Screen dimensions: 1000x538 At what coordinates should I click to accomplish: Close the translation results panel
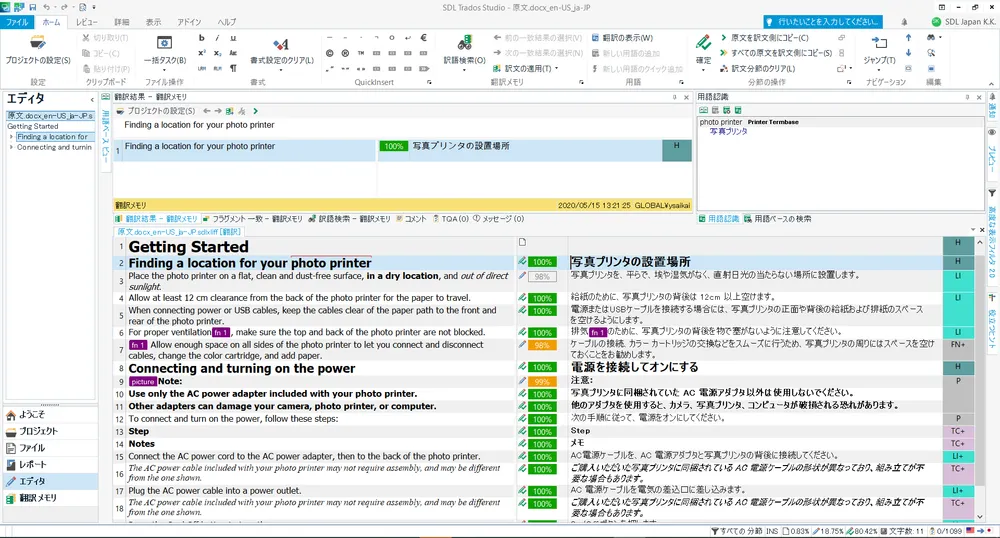coord(686,98)
